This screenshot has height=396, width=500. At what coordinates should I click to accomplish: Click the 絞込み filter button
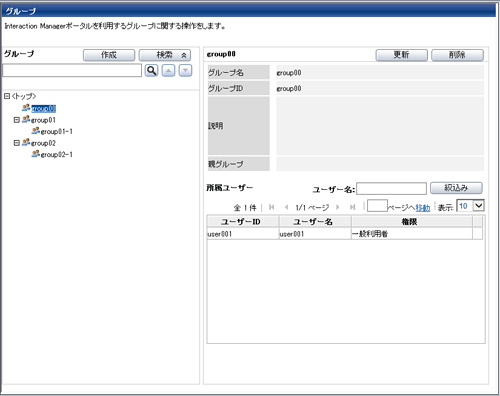click(x=456, y=188)
